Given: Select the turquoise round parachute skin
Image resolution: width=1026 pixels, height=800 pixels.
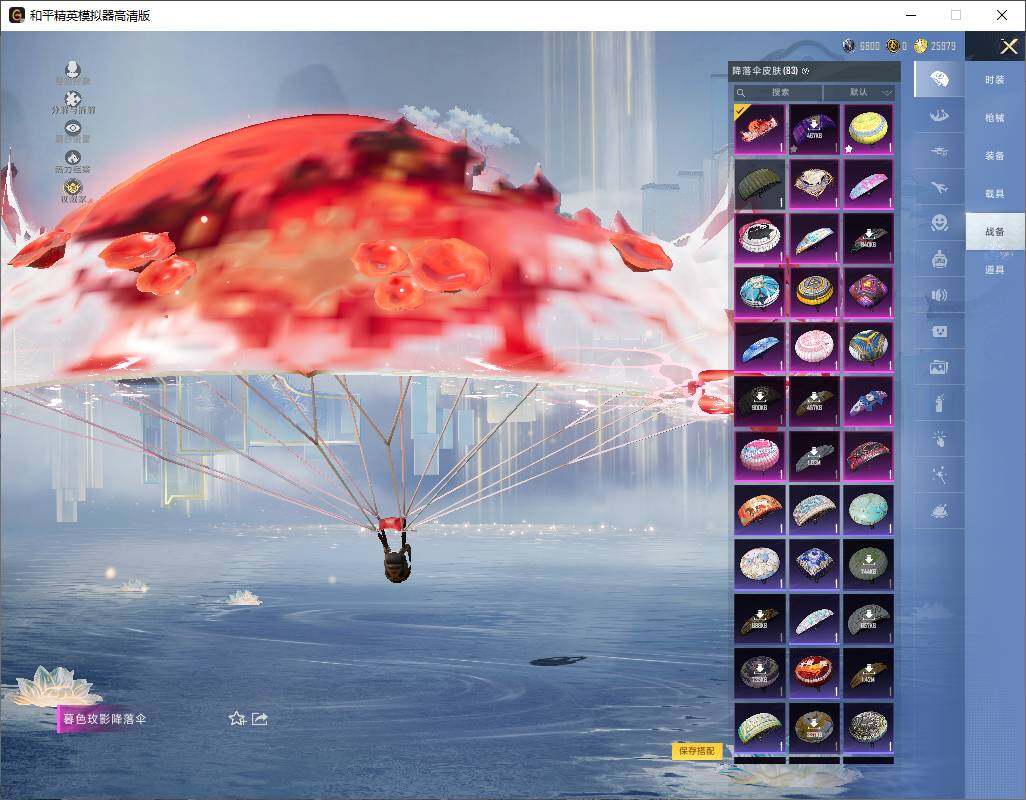Looking at the screenshot, I should pos(868,510).
